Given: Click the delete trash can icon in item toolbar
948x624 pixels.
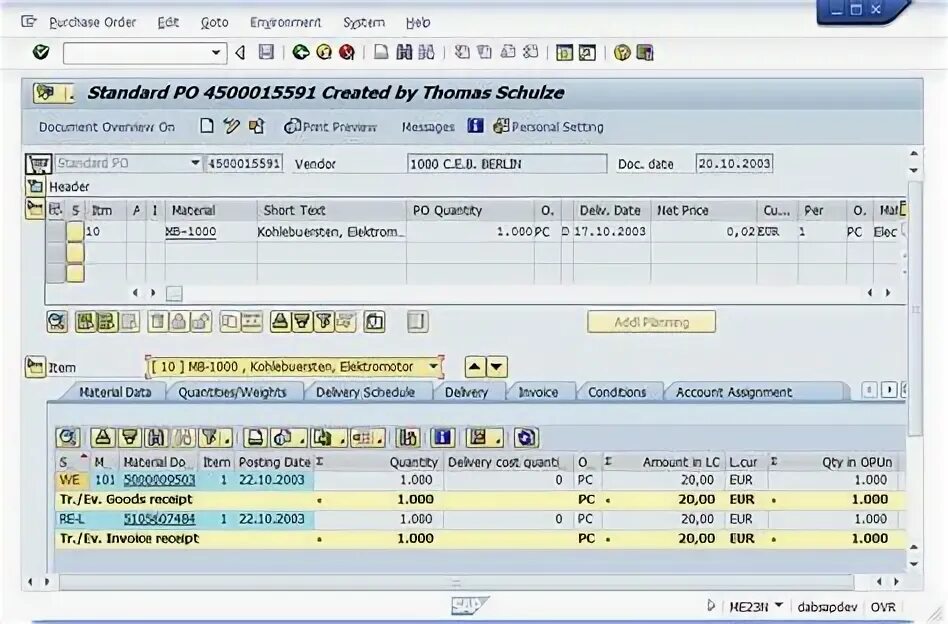Looking at the screenshot, I should [157, 322].
